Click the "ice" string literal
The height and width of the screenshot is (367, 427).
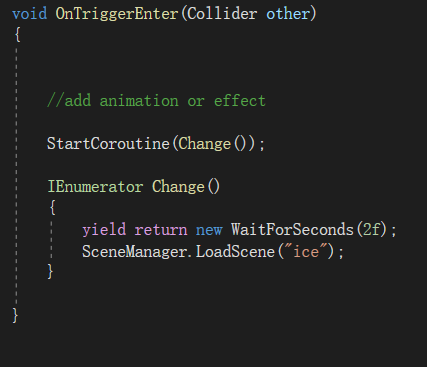306,251
